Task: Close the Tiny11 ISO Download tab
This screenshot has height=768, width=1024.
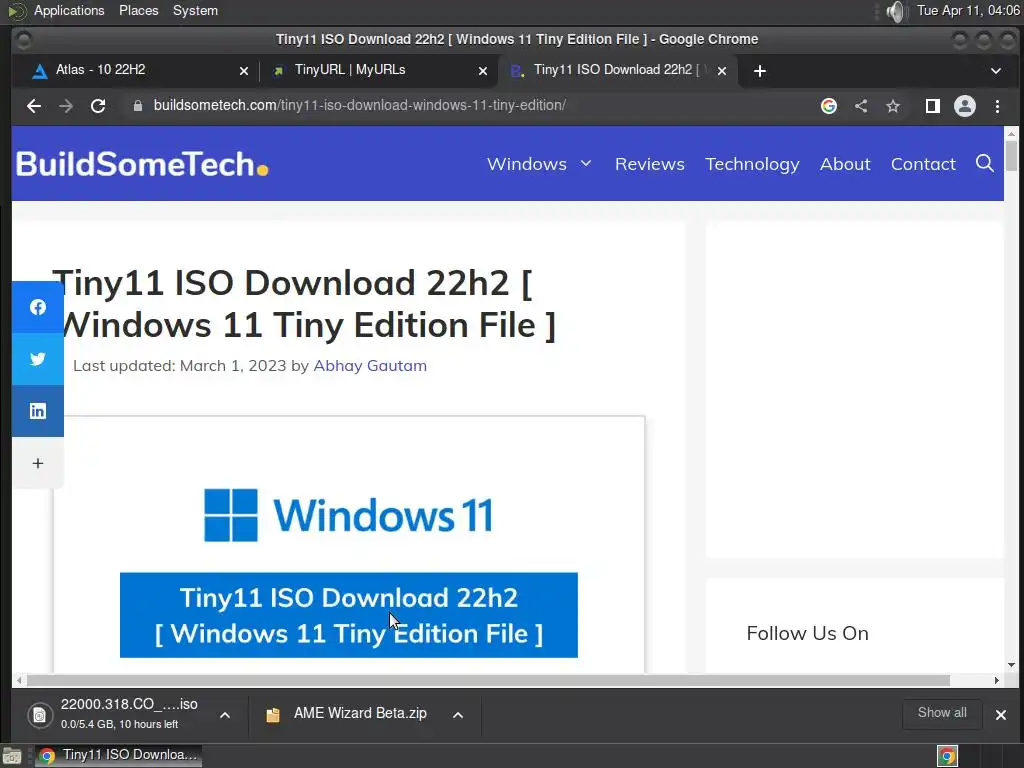Action: (722, 71)
